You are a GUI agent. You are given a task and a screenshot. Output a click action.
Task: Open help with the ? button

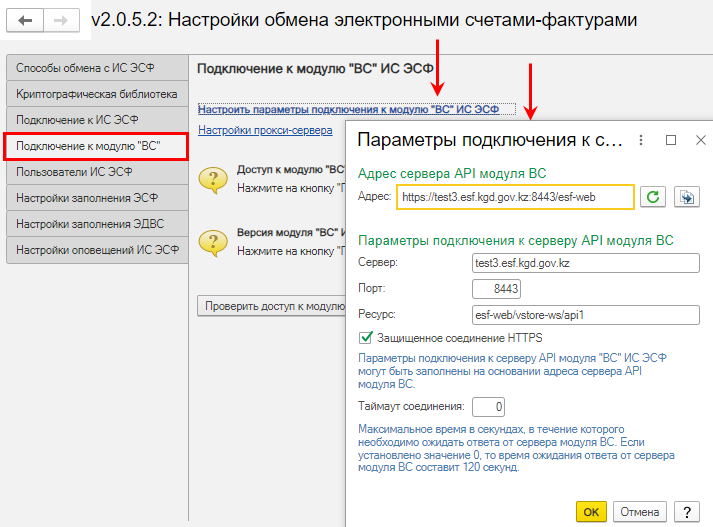pos(687,512)
